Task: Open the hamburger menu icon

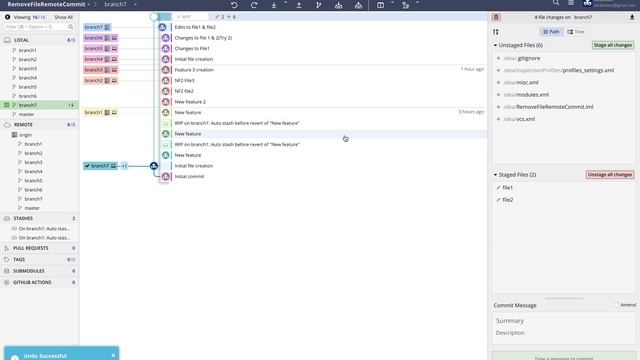Action: coord(571,3)
